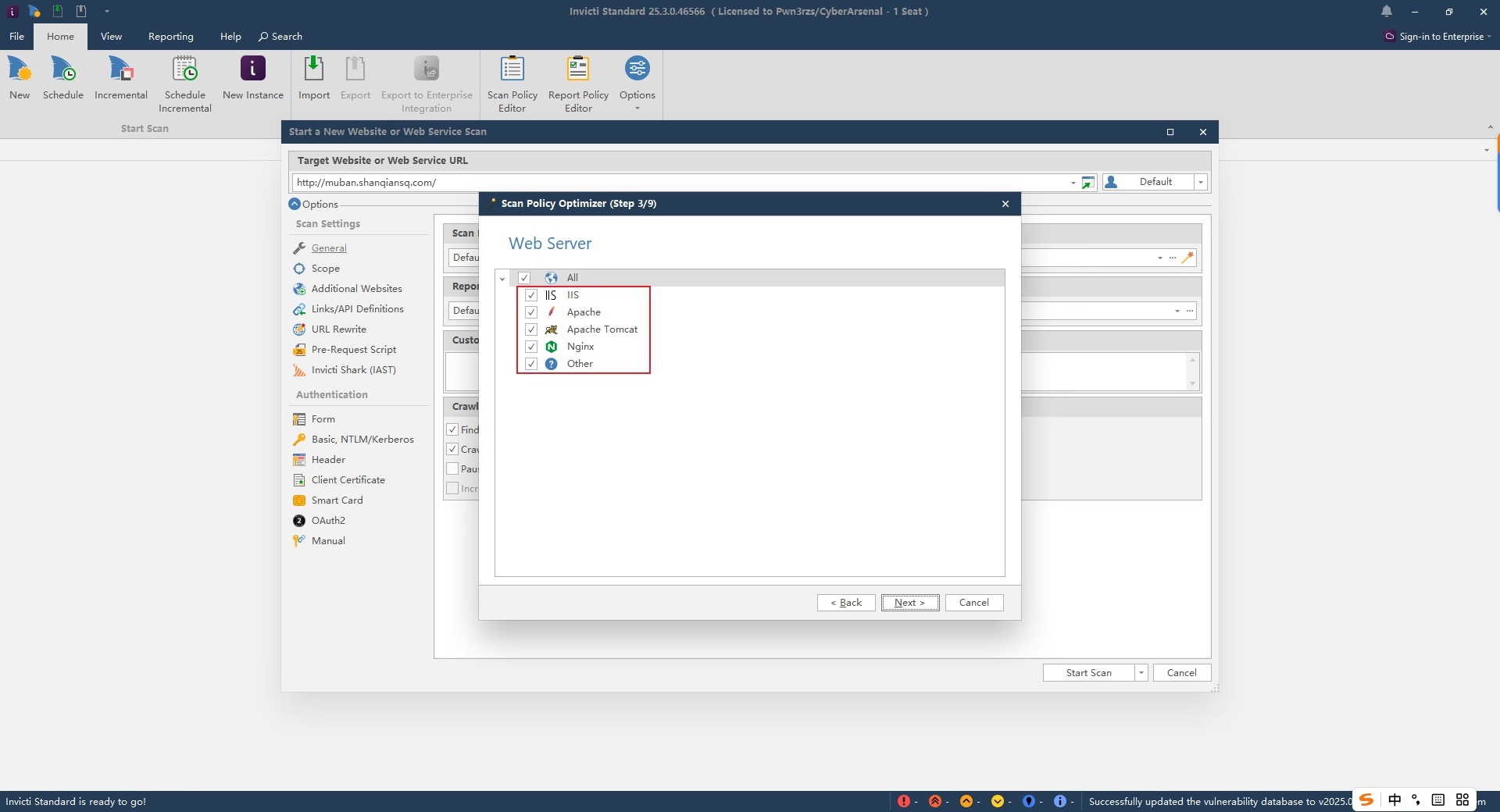
Task: Open the Scan Policy Editor
Action: pos(512,84)
